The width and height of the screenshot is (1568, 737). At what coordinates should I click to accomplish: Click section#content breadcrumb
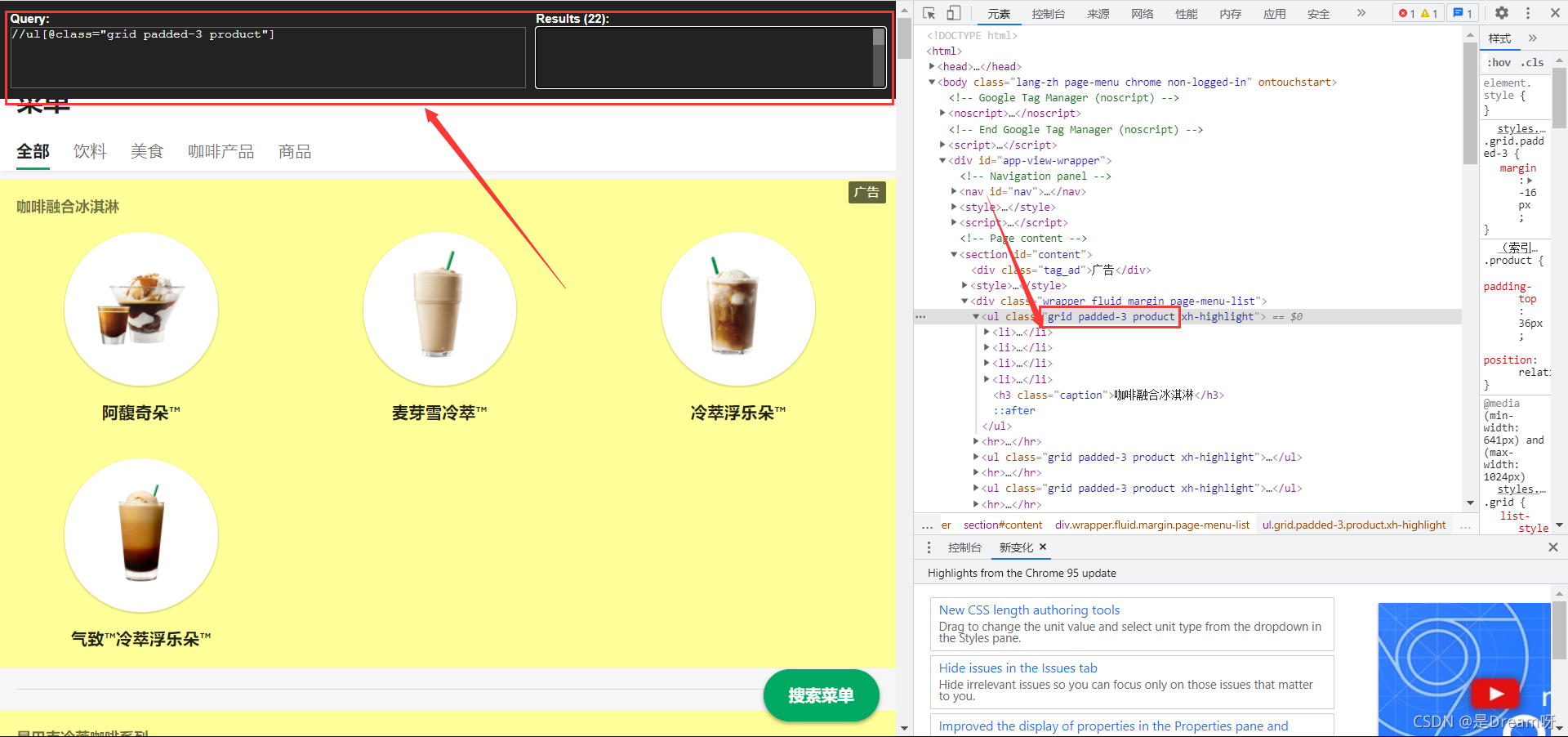(1003, 525)
